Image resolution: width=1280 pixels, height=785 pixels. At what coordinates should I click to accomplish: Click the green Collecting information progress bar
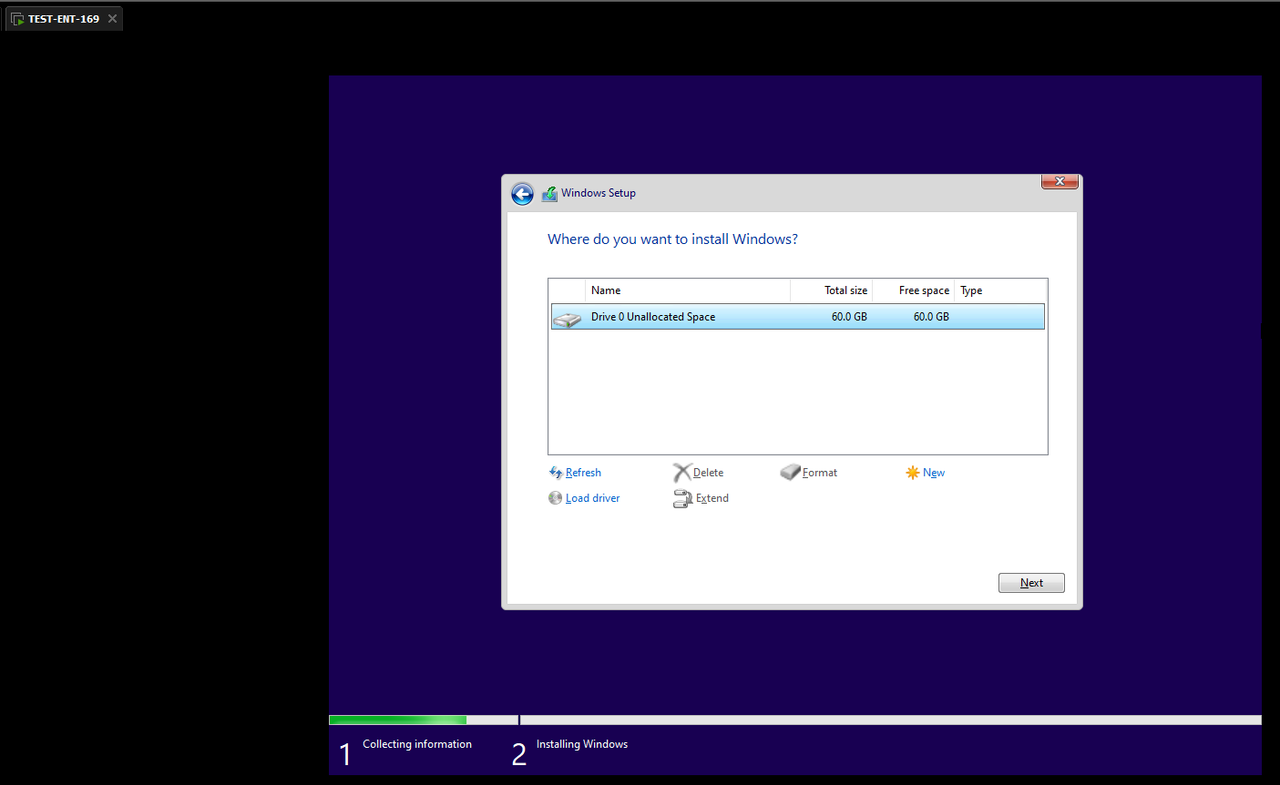pos(398,720)
